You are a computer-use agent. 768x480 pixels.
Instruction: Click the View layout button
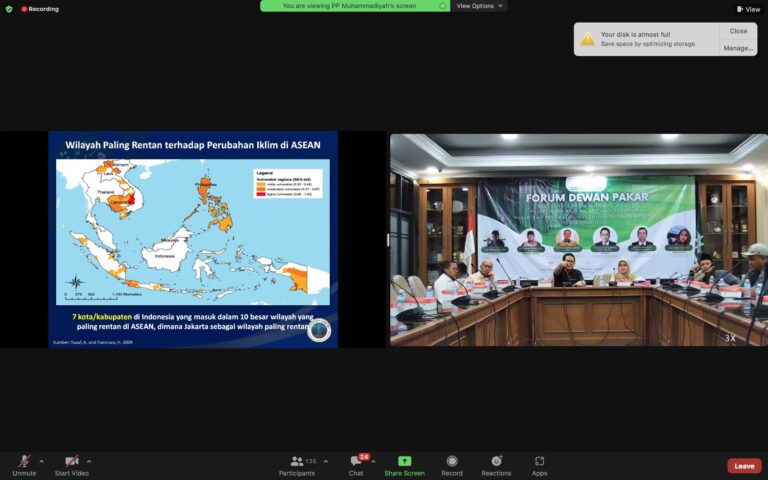pos(748,9)
